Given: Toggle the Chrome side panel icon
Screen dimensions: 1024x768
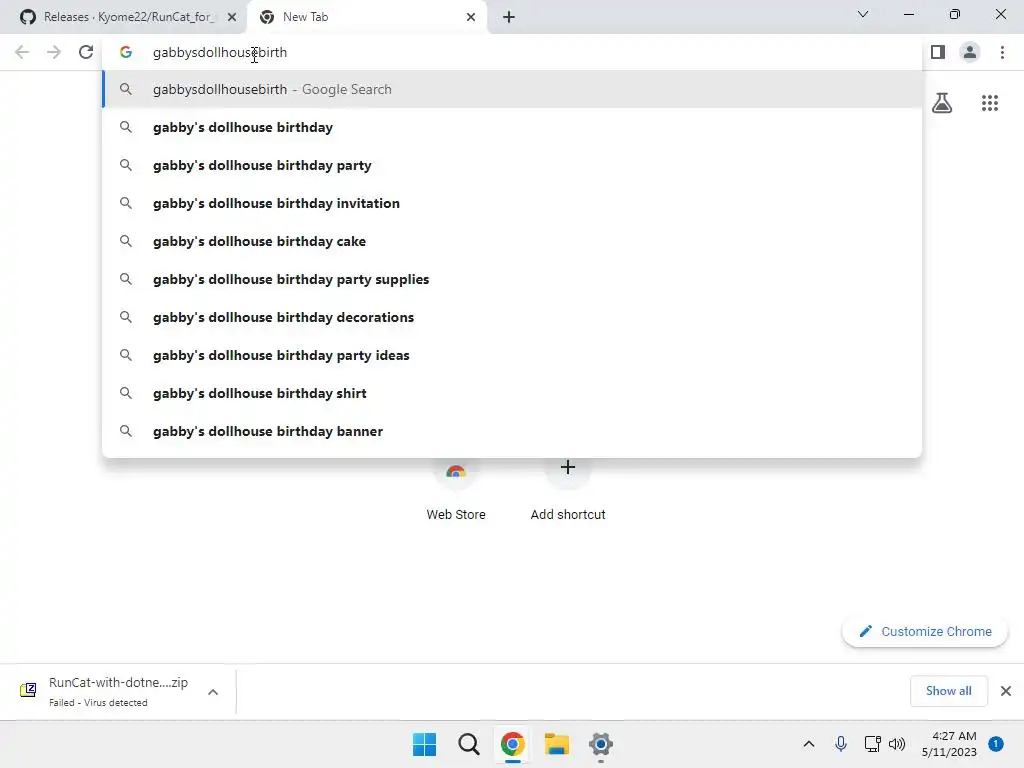Looking at the screenshot, I should pyautogui.click(x=938, y=52).
